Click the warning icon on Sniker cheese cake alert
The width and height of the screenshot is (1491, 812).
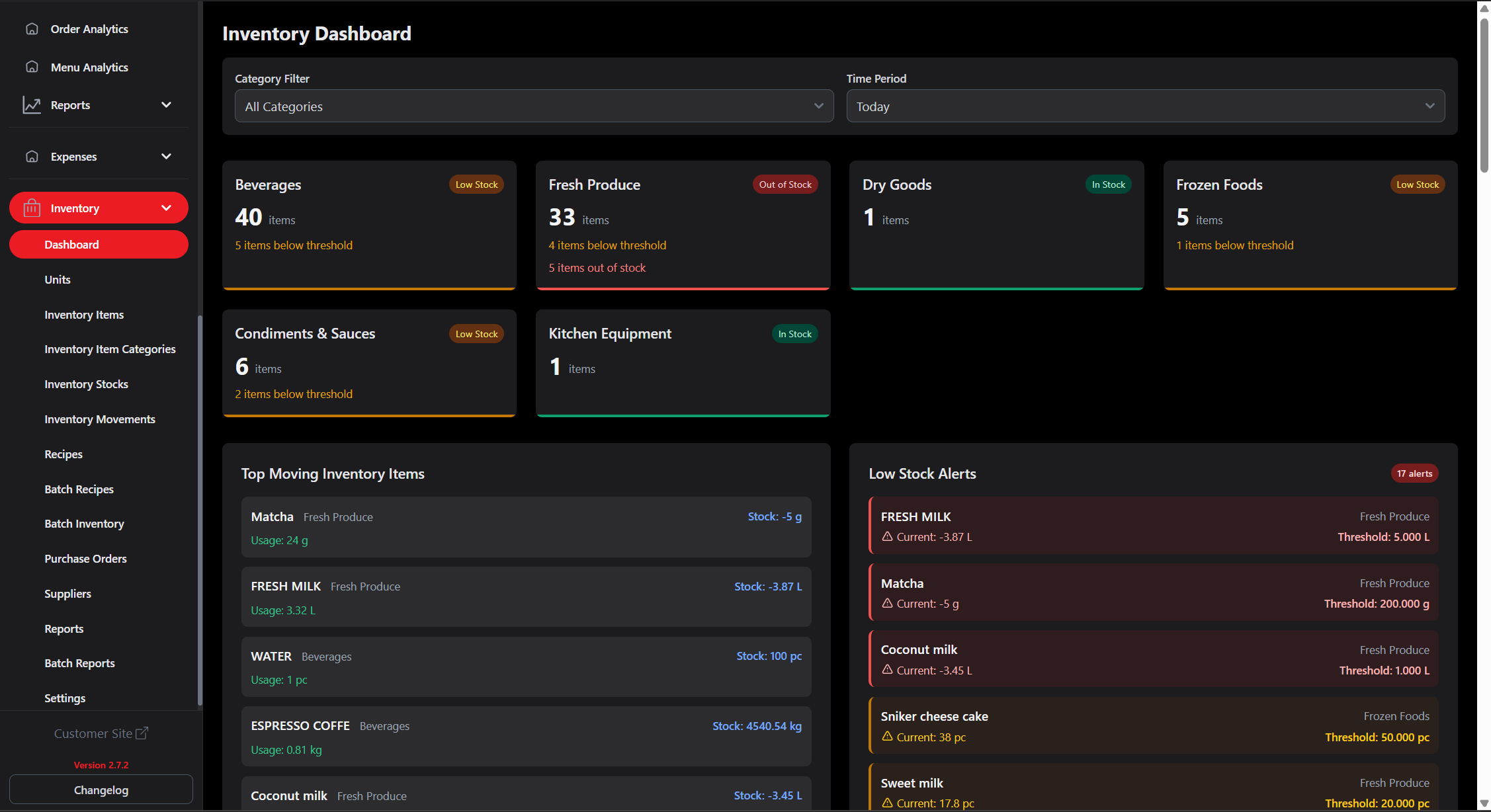tap(888, 737)
